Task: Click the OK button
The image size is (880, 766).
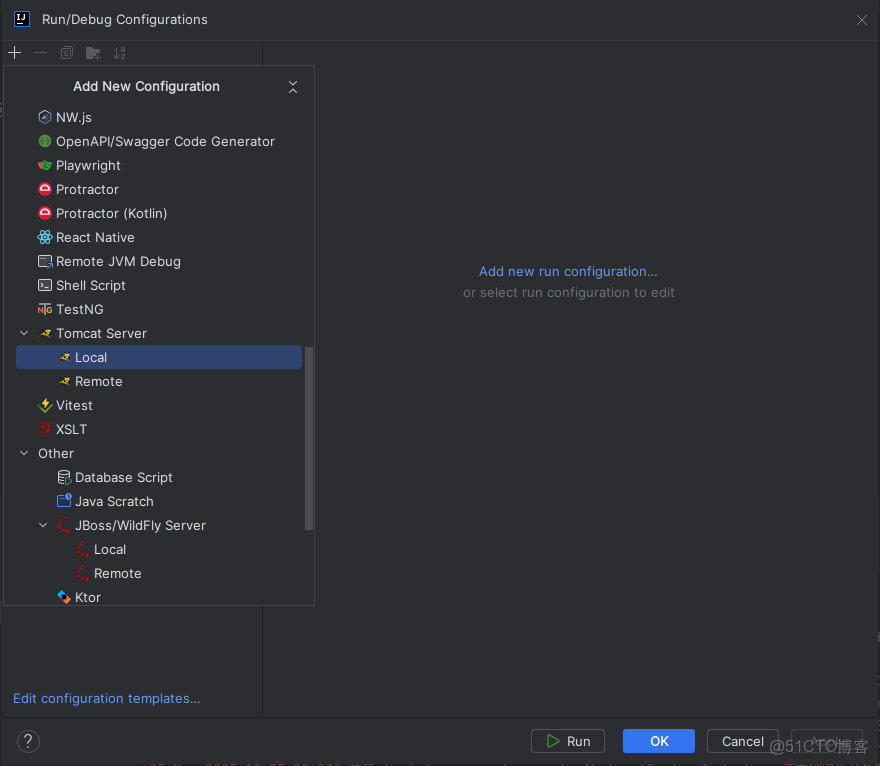Action: click(x=659, y=741)
